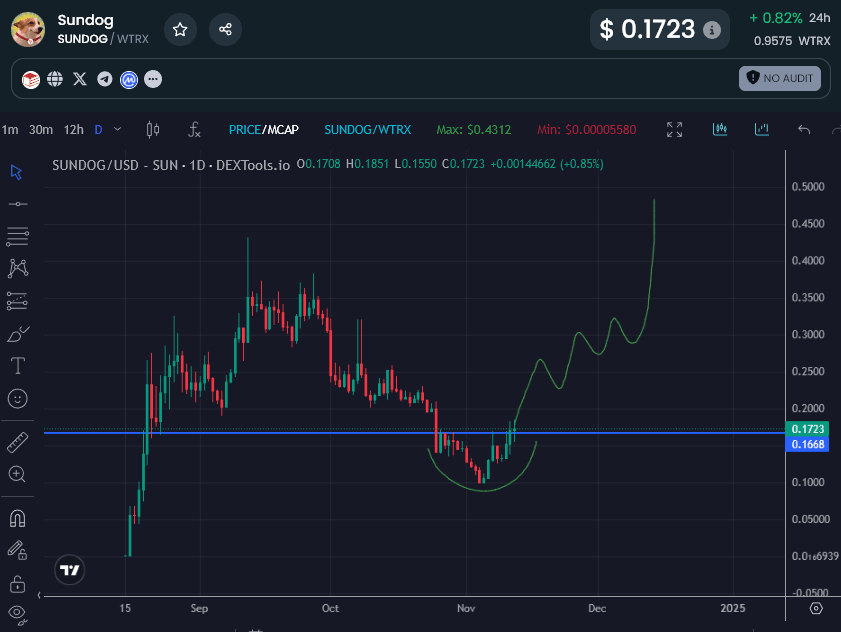The height and width of the screenshot is (632, 841).
Task: Select the Fibonacci retracement lines tool
Action: coord(18,236)
